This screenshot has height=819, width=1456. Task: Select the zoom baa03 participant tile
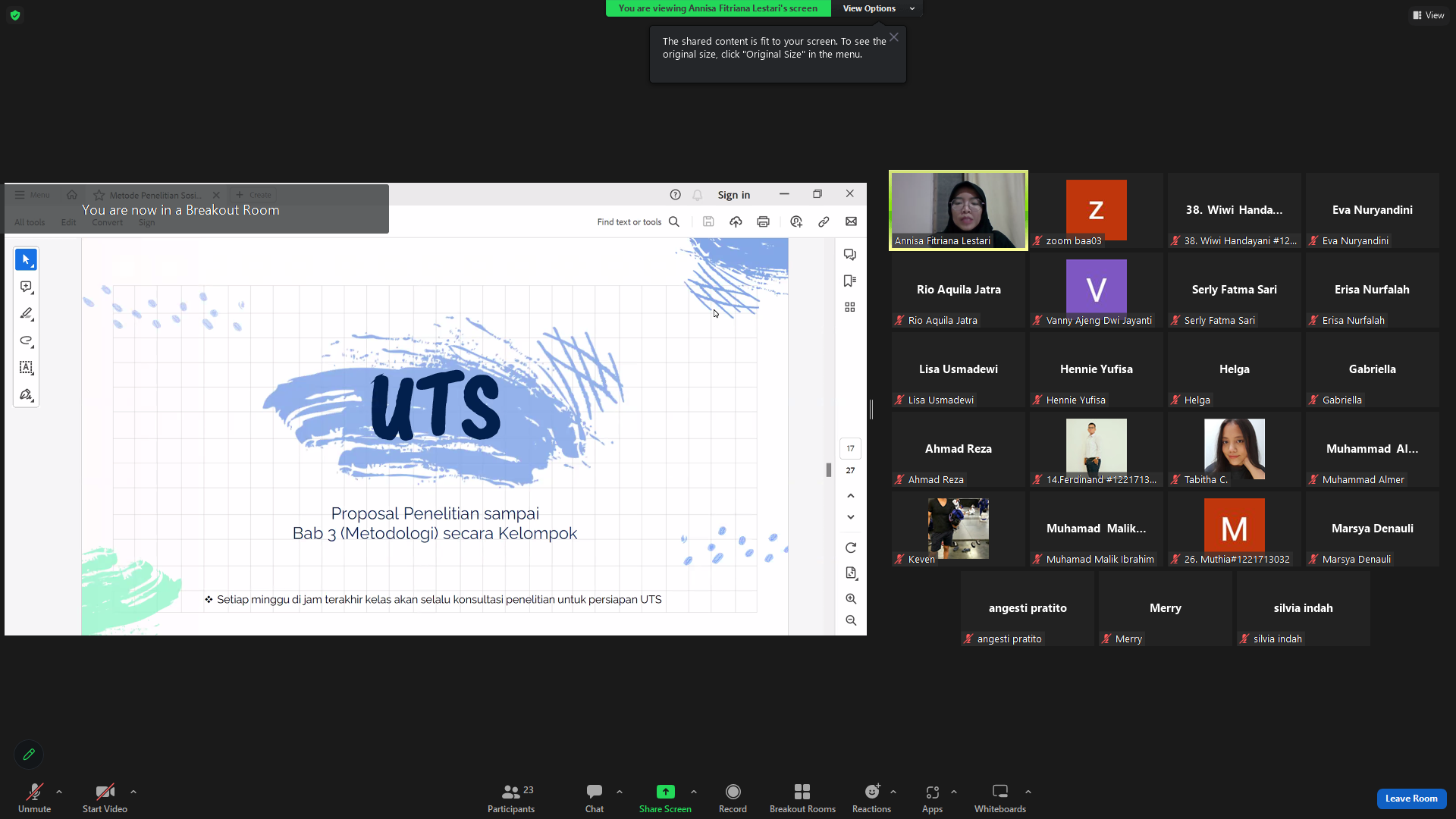tap(1097, 210)
